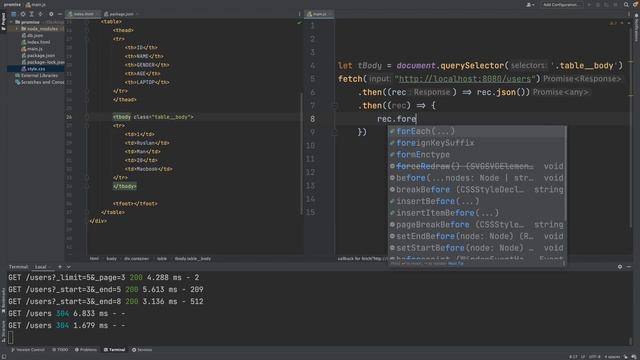
Task: Open Problems tool window
Action: click(x=86, y=350)
